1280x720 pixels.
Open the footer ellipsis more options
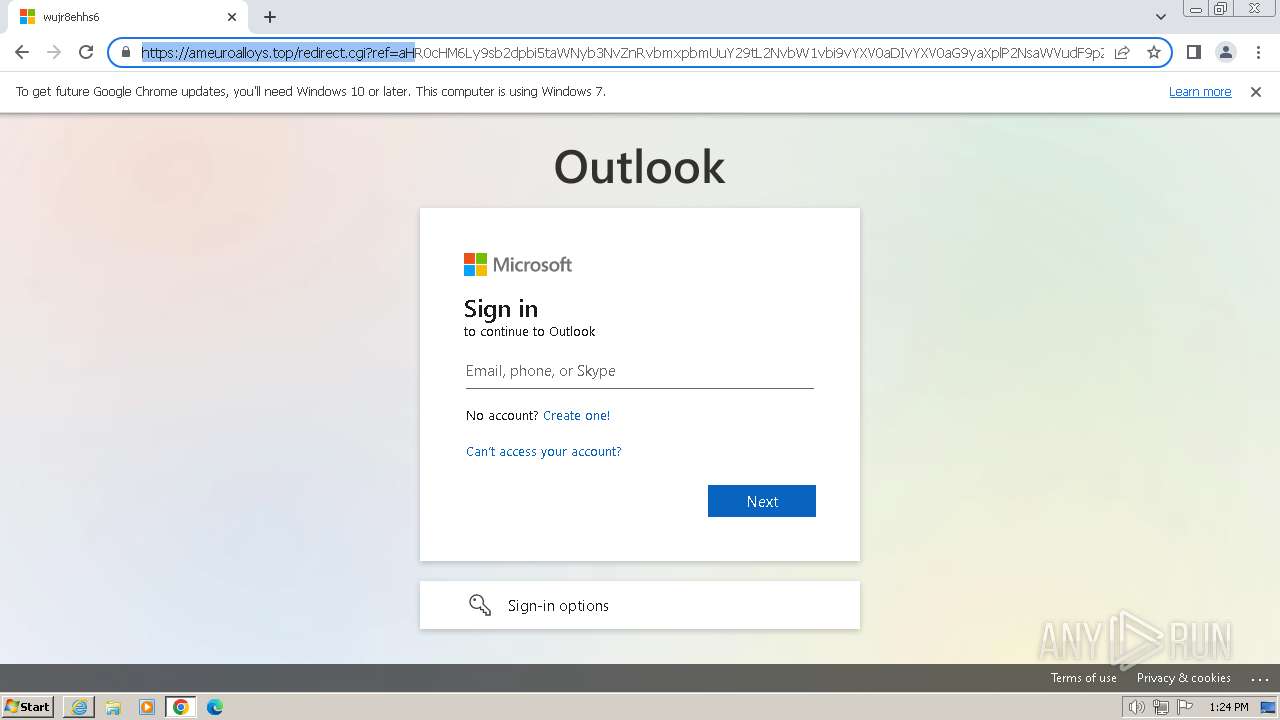pyautogui.click(x=1260, y=679)
